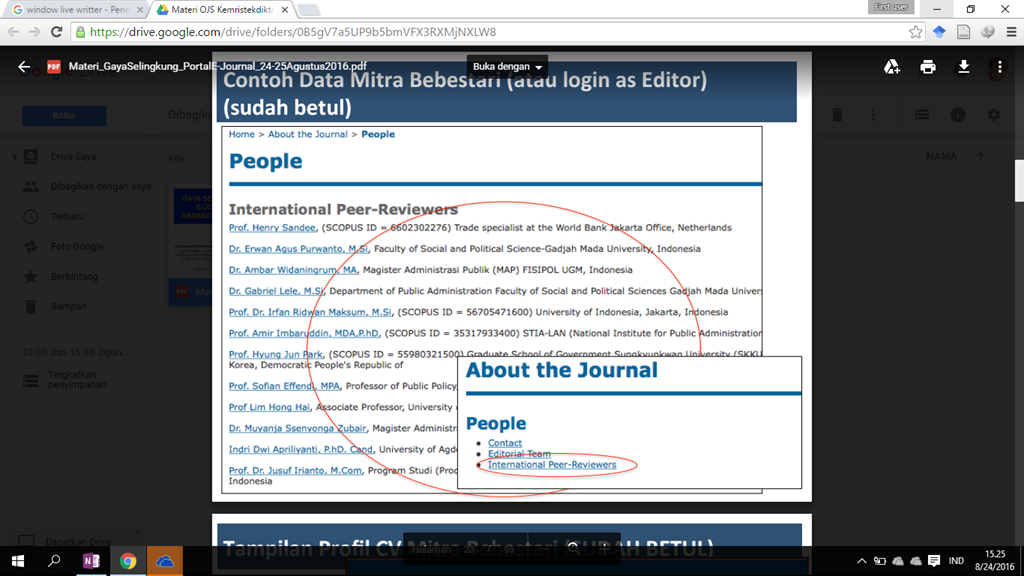Open the Windows Start menu

click(18, 561)
